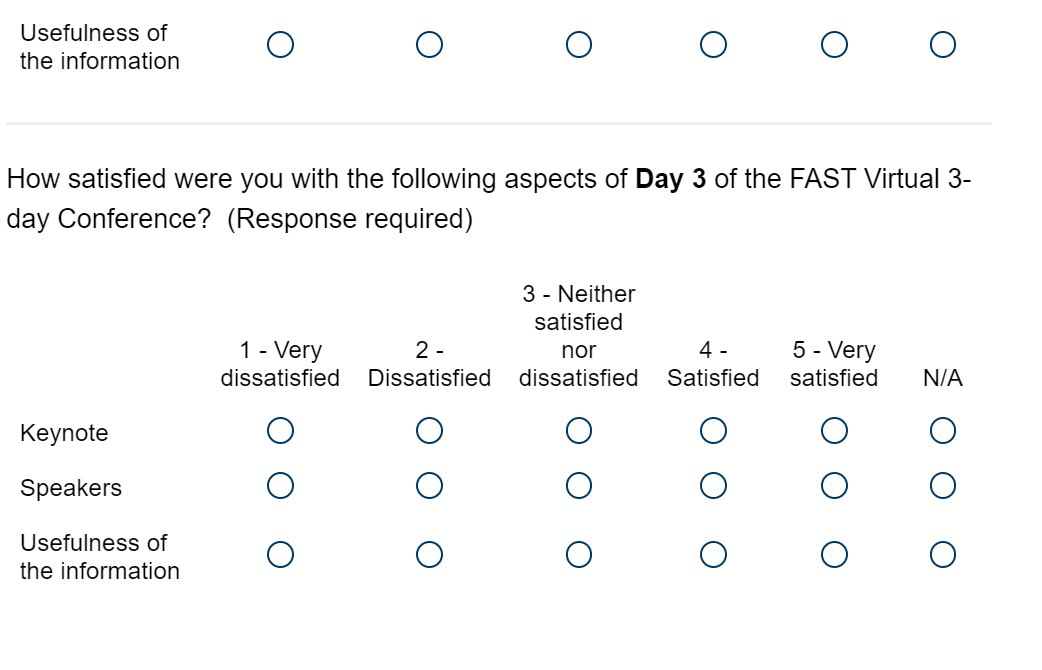Image resolution: width=1042 pixels, height=670 pixels.
Task: Pick N/A for Day 3 Keynote
Action: pos(942,431)
